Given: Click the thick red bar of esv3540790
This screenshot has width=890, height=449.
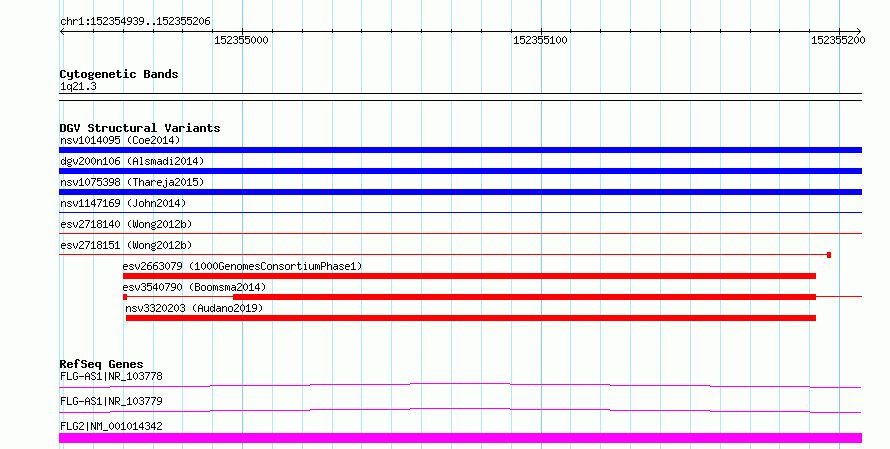Looking at the screenshot, I should pyautogui.click(x=524, y=297).
